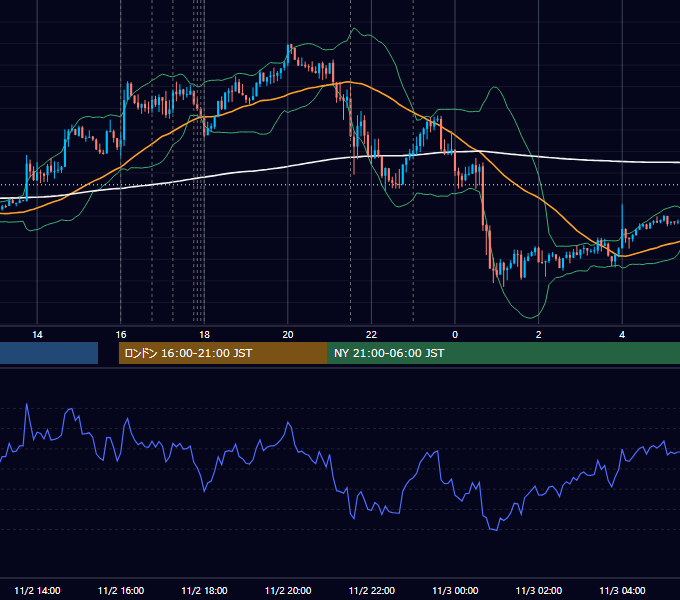680x600 pixels.
Task: Click the hour label 0 on price chart axis
Action: coord(455,335)
